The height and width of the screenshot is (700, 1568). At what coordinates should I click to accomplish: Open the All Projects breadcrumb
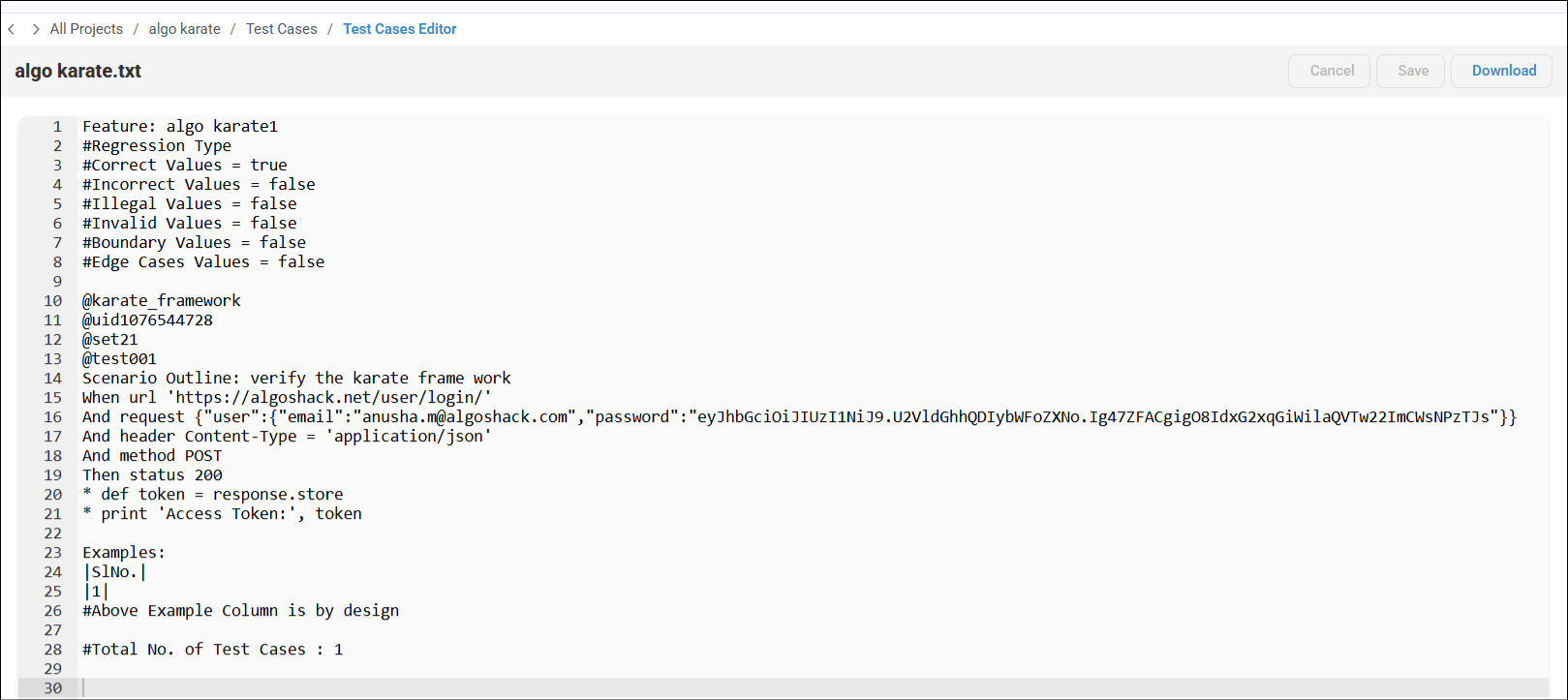pyautogui.click(x=86, y=29)
